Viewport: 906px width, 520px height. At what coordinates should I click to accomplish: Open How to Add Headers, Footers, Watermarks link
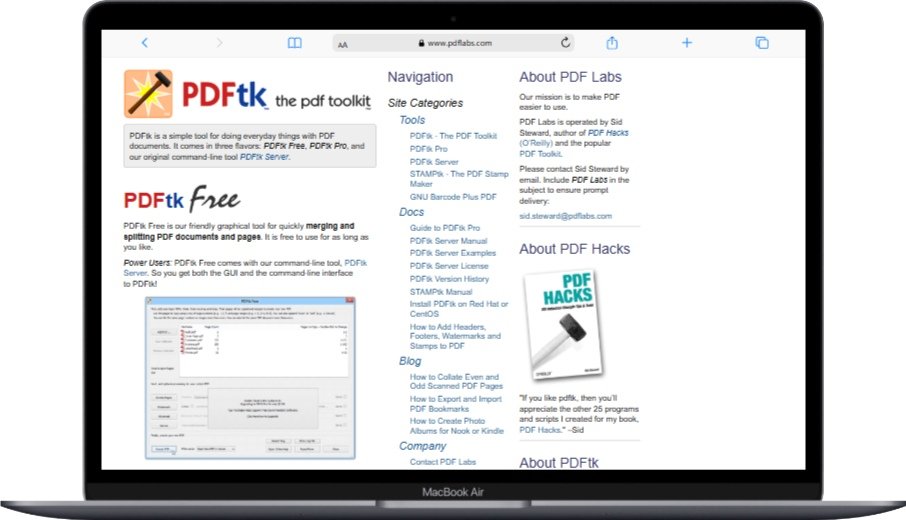[x=455, y=336]
